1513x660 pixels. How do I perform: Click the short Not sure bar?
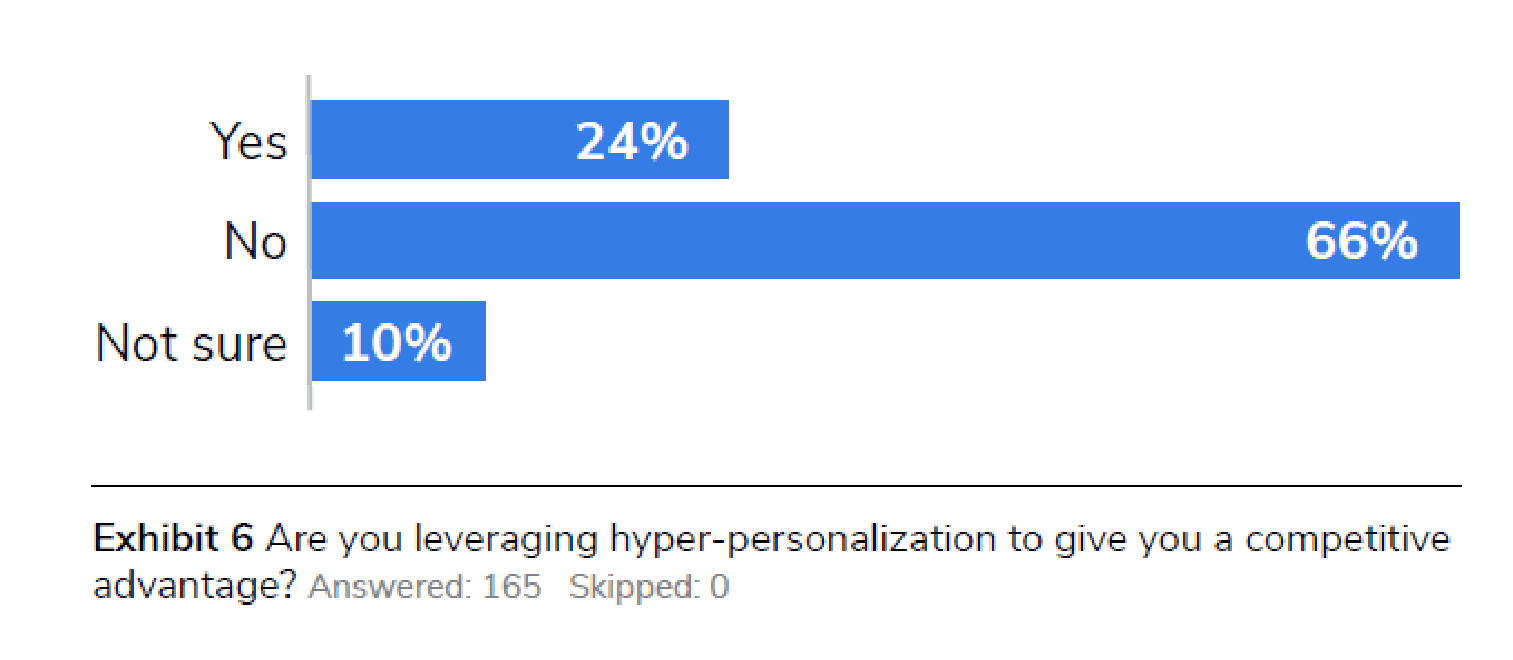399,341
